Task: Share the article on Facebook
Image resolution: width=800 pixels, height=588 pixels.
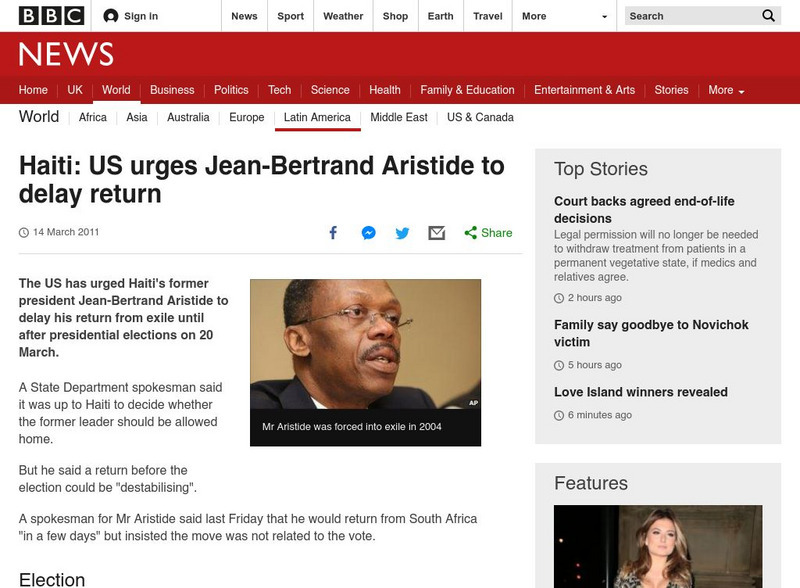Action: point(333,232)
